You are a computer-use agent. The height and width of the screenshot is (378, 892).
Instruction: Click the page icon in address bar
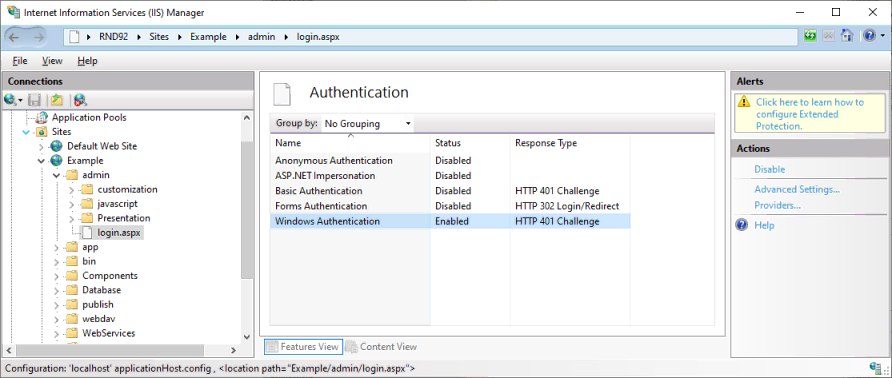coord(73,37)
